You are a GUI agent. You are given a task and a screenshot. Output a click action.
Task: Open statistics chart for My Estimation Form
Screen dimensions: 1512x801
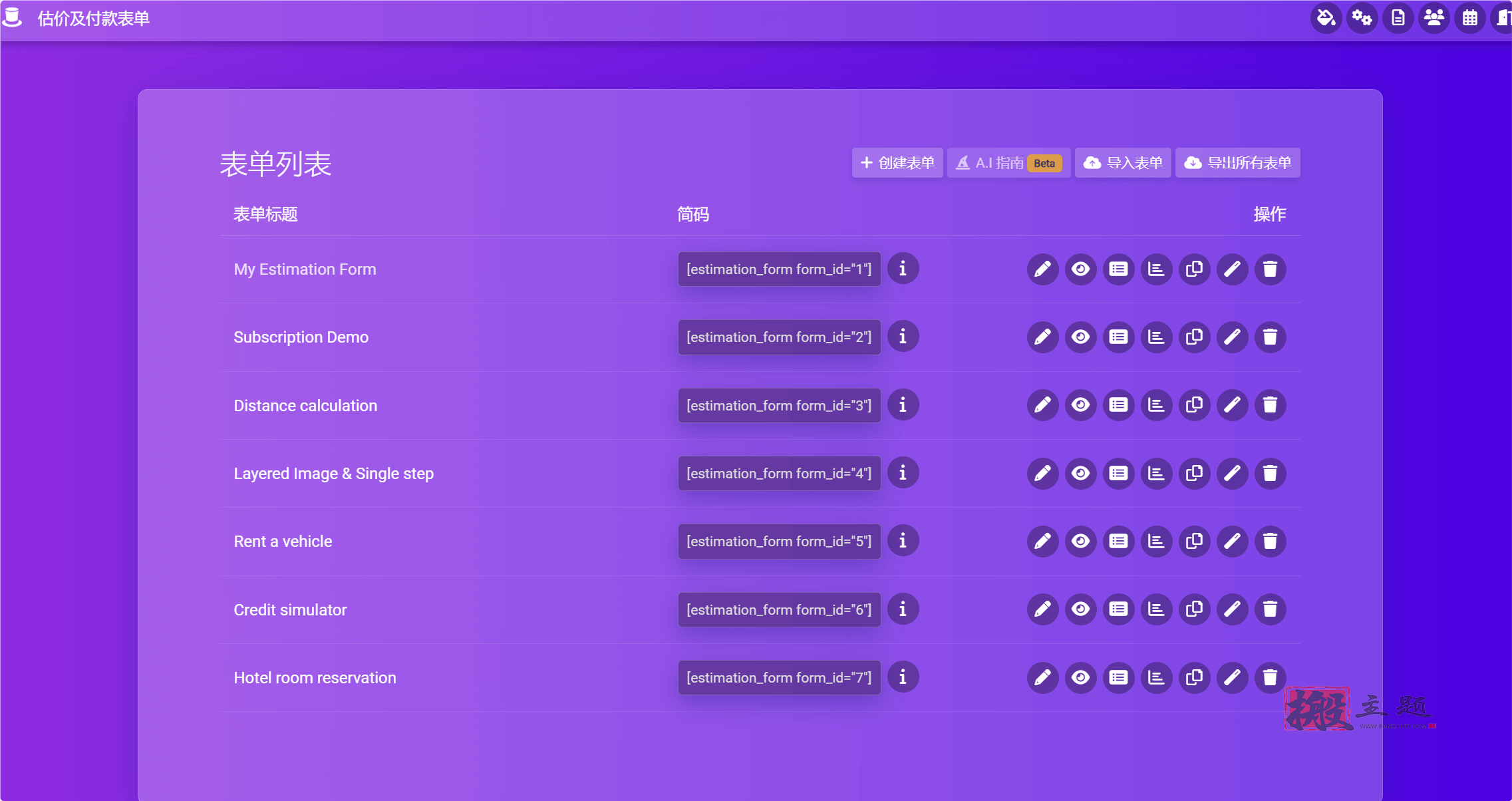1156,269
